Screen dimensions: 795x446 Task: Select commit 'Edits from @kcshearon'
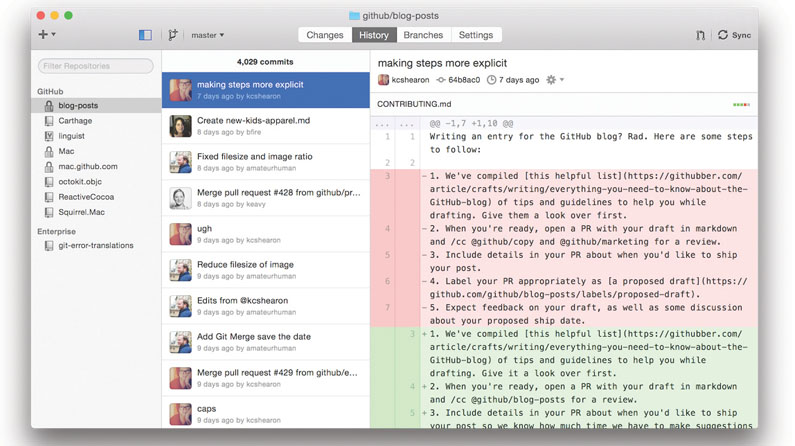pos(266,306)
